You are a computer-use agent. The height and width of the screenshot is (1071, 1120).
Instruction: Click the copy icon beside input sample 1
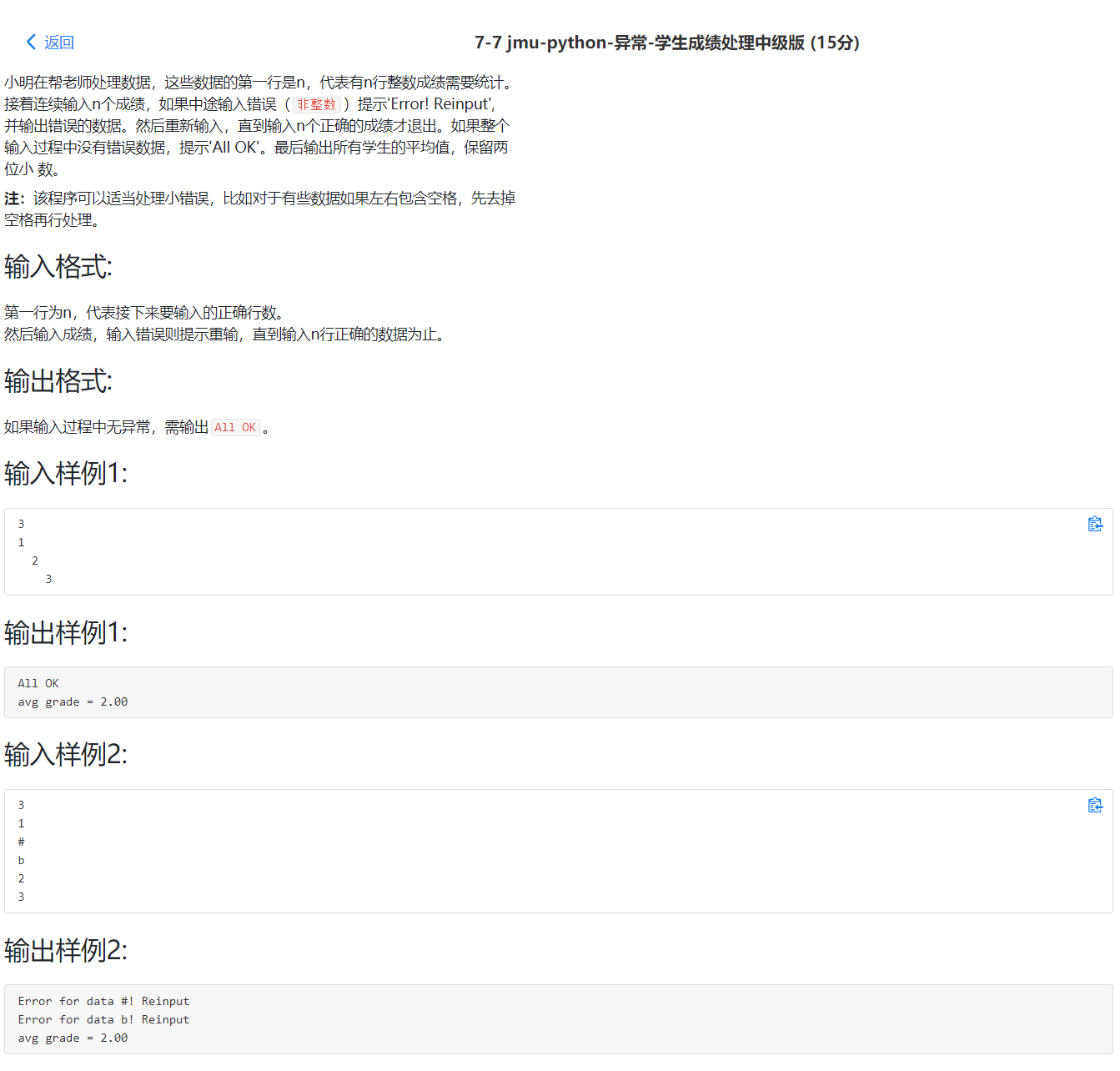click(1095, 523)
